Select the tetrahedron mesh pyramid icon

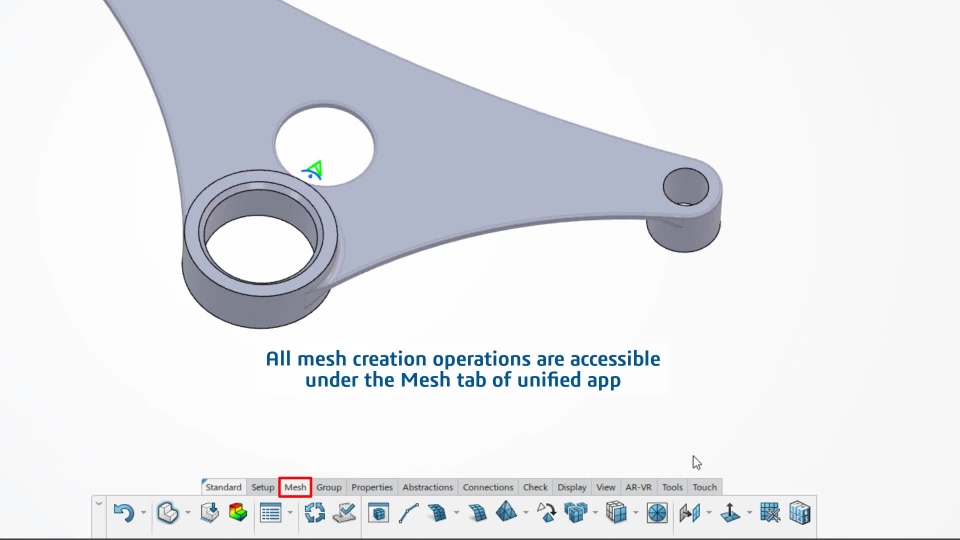tap(506, 512)
